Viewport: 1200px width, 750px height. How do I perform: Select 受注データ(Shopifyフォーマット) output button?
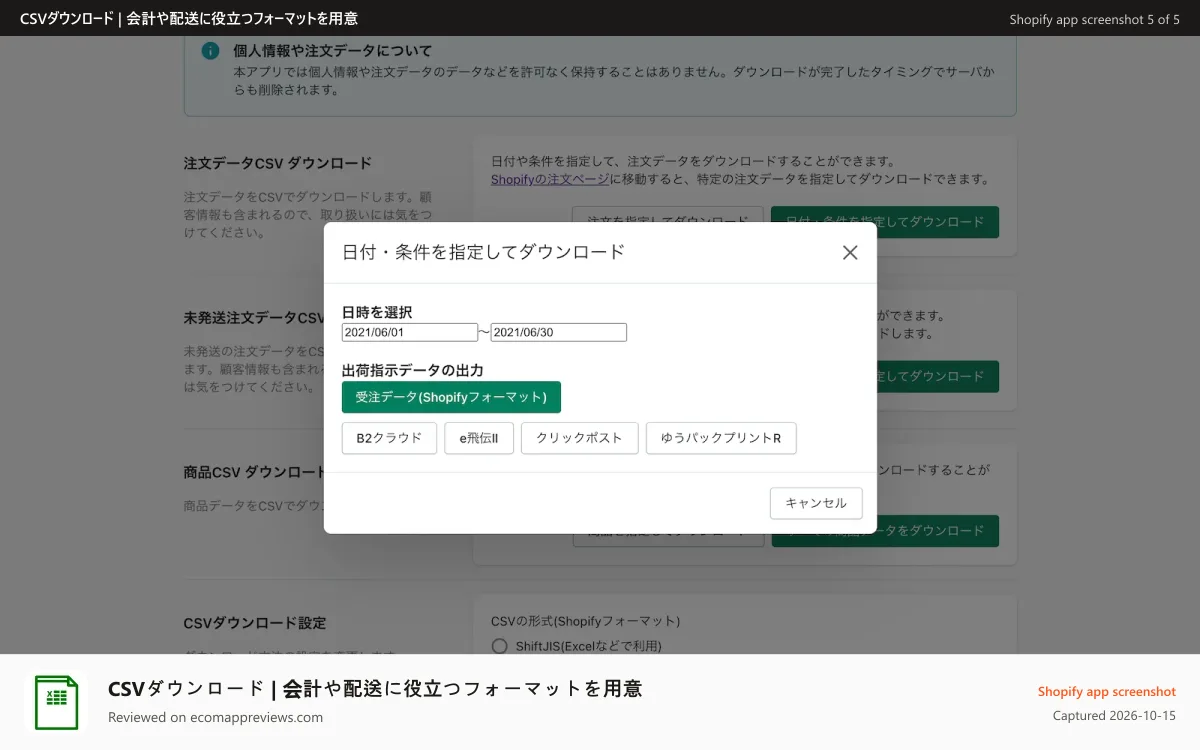[451, 397]
